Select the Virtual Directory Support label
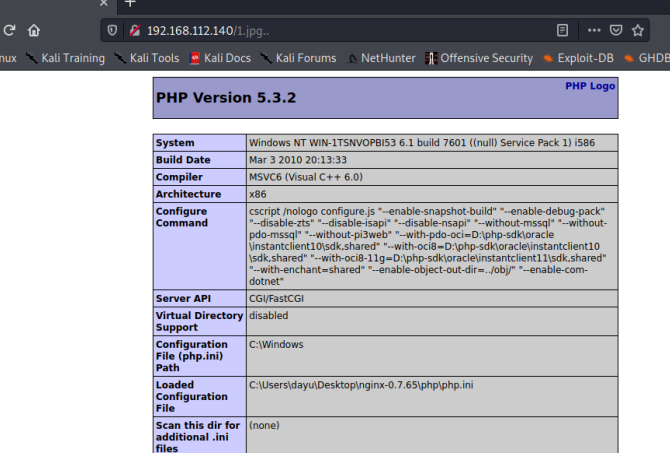This screenshot has height=459, width=670. point(199,321)
